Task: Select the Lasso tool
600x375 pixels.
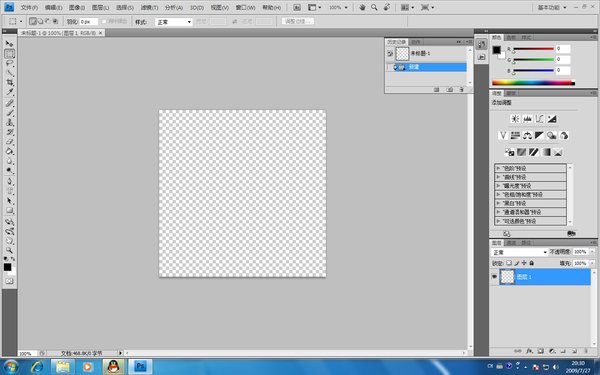Action: (x=10, y=64)
